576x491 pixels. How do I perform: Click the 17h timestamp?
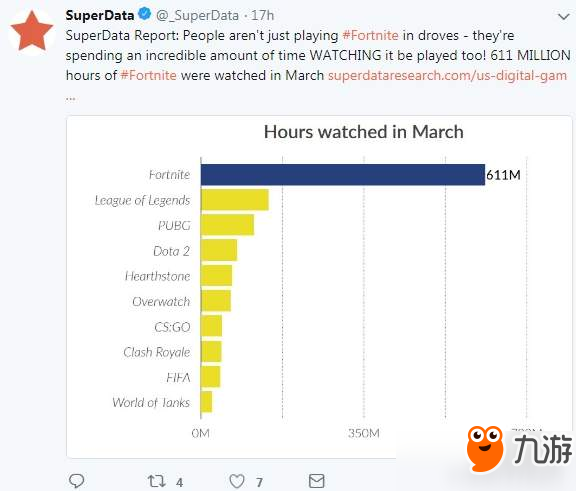coord(262,15)
